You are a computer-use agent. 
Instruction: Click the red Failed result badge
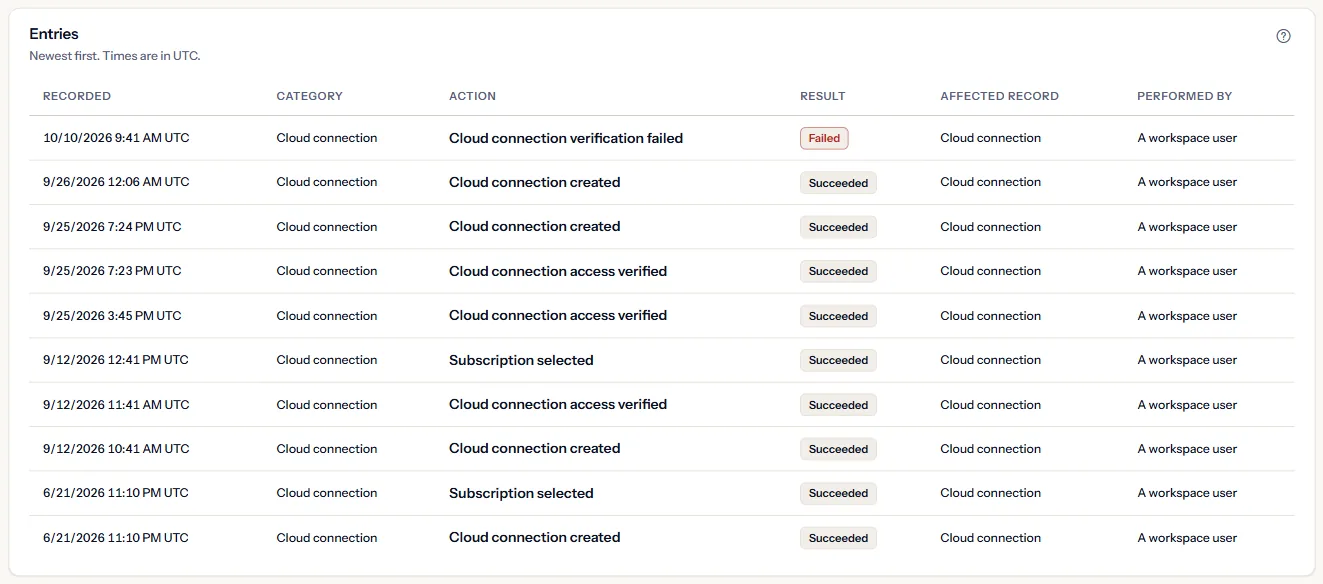click(x=824, y=138)
